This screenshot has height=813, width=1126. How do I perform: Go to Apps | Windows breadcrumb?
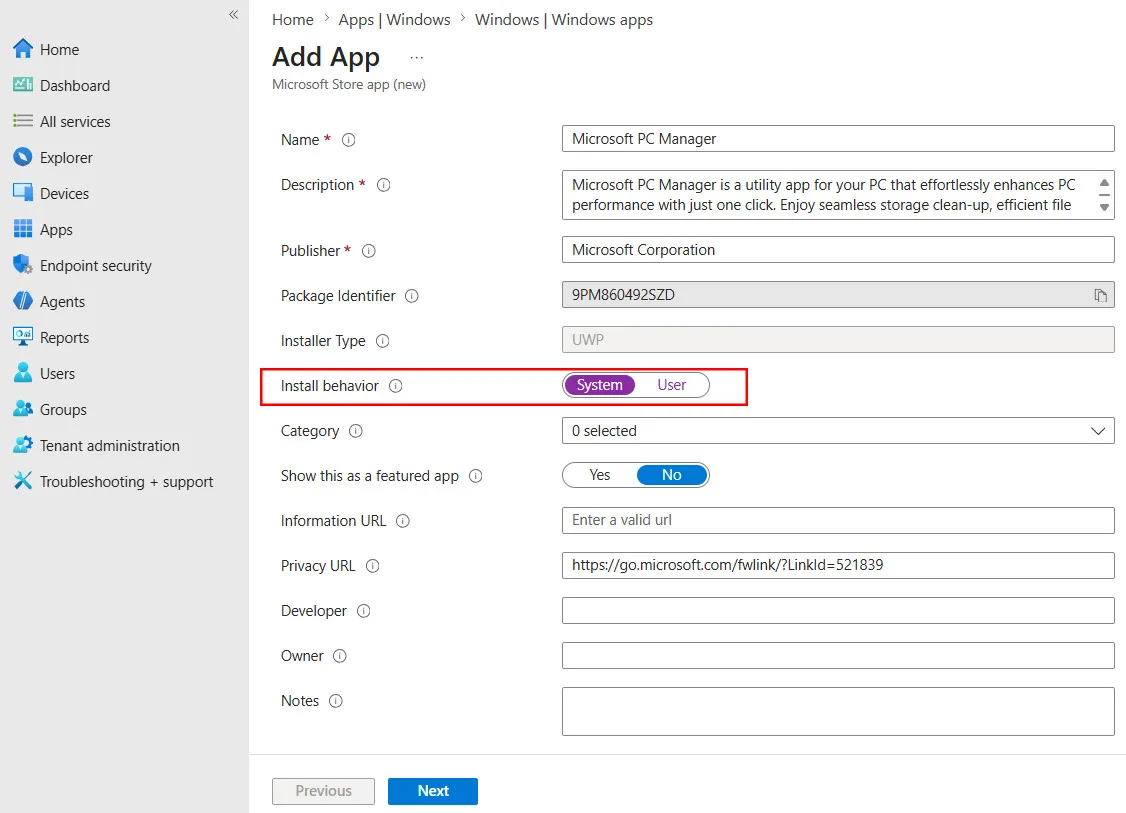click(x=394, y=19)
